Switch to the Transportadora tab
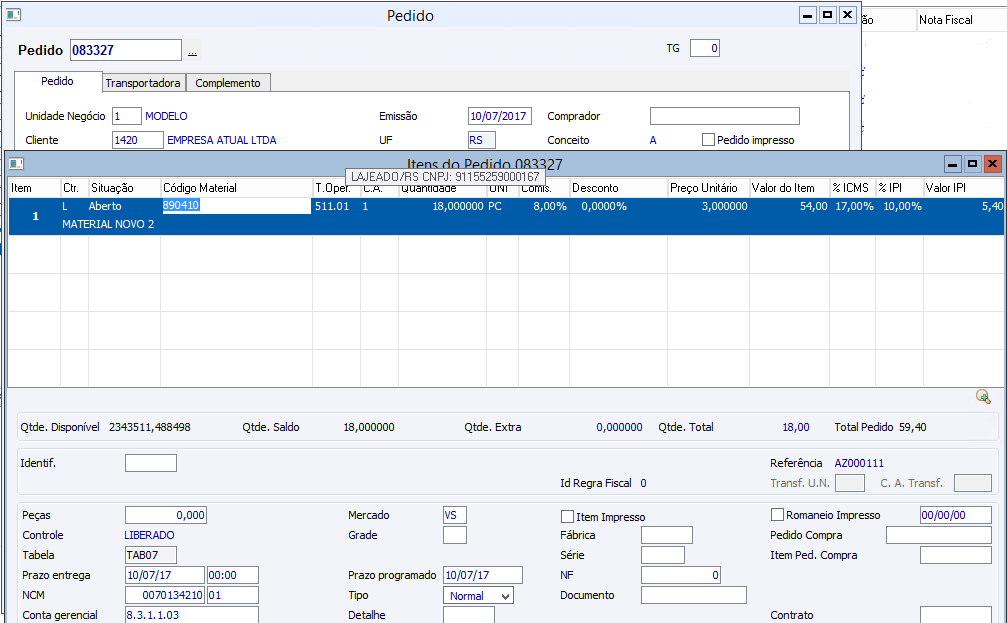Screen dimensions: 1007x623 click(x=143, y=83)
